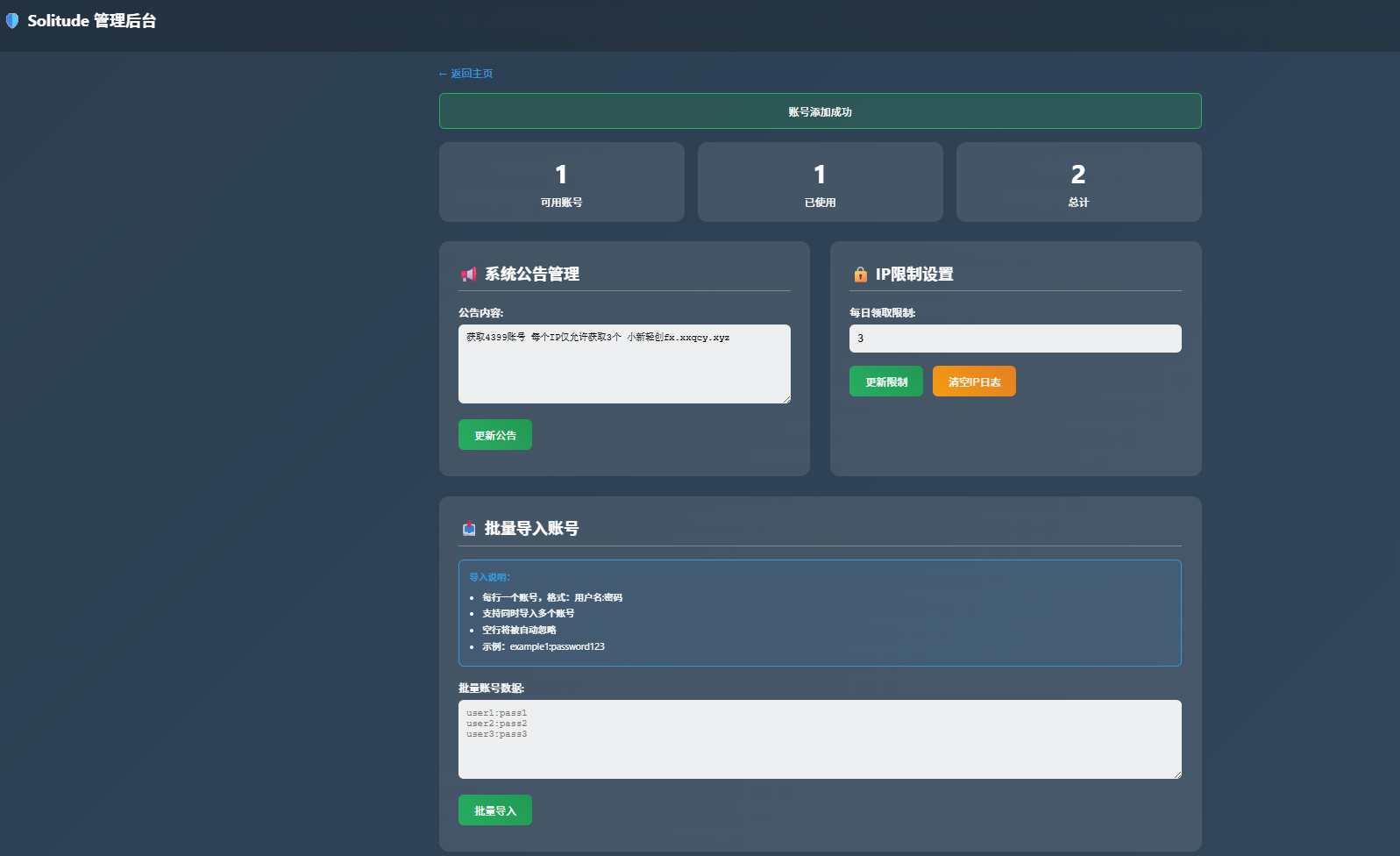The height and width of the screenshot is (856, 1400).
Task: Grab the announcement textarea resize handle
Action: click(x=786, y=399)
